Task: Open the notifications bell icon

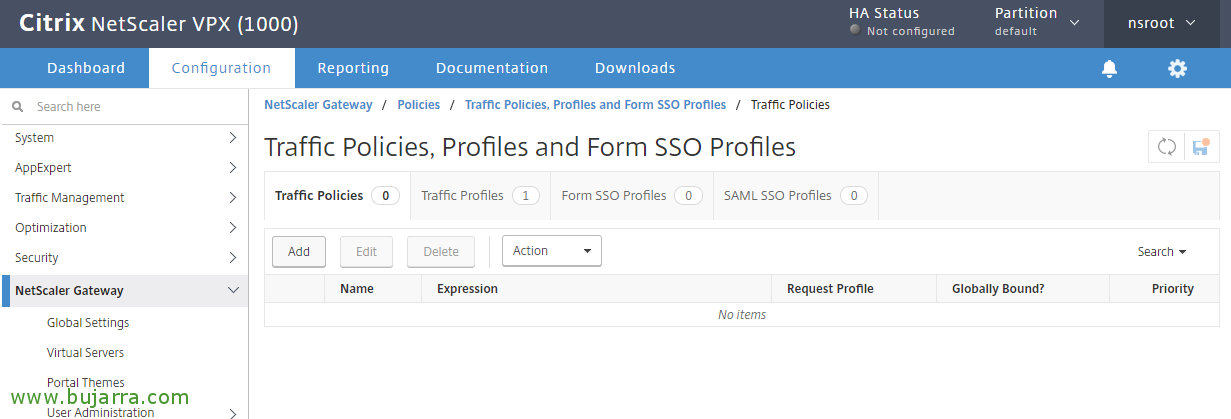Action: [1109, 68]
